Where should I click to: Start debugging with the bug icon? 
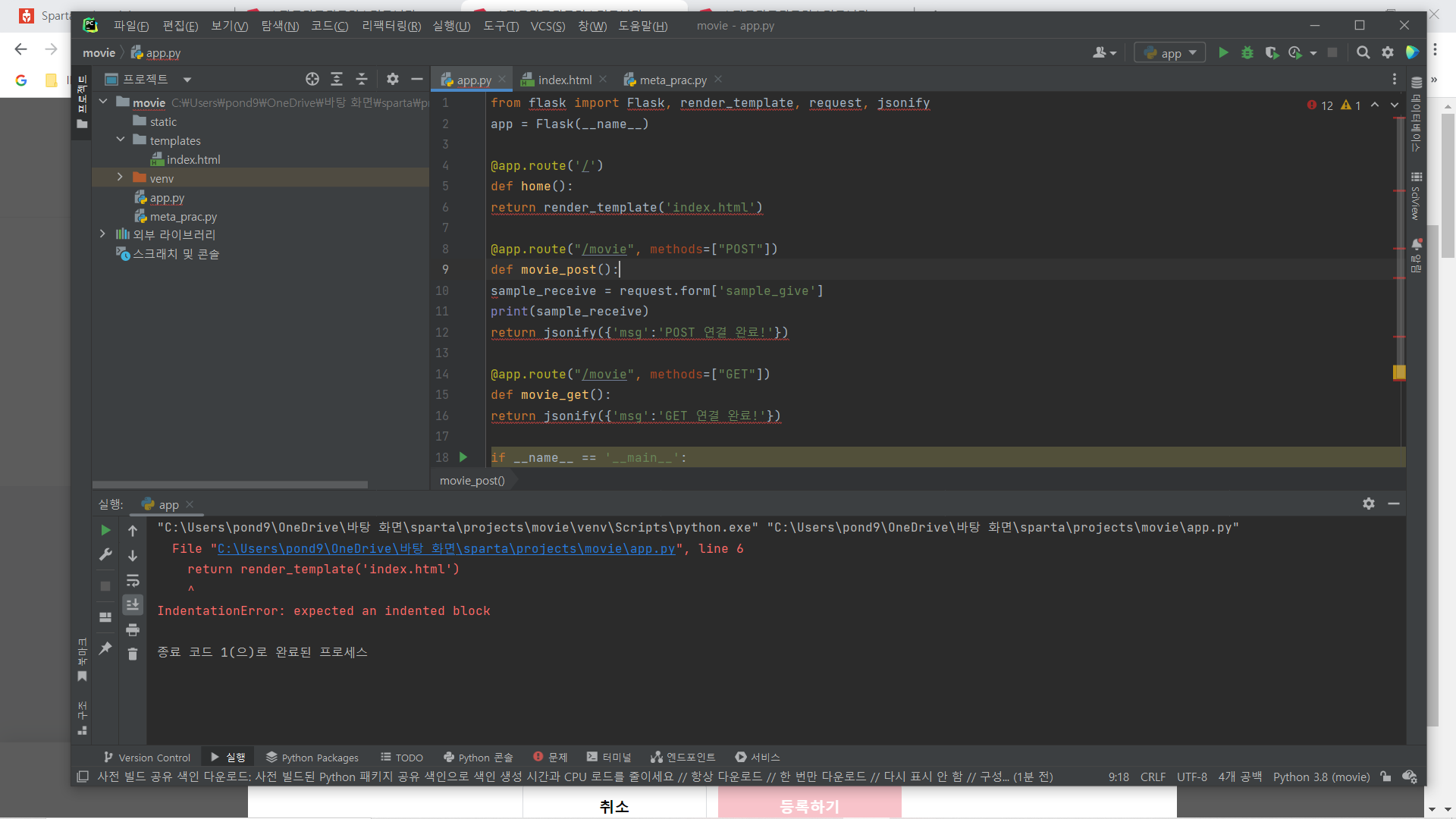click(x=1247, y=52)
